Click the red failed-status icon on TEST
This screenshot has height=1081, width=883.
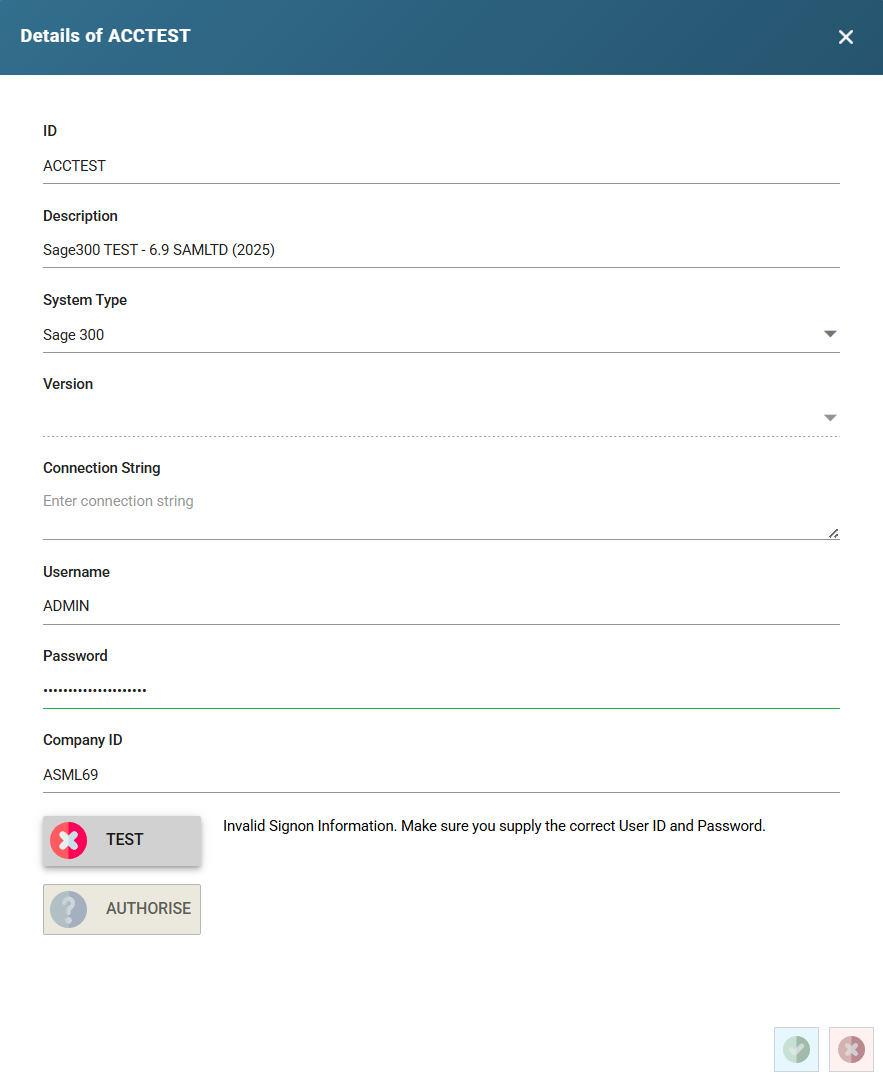69,840
